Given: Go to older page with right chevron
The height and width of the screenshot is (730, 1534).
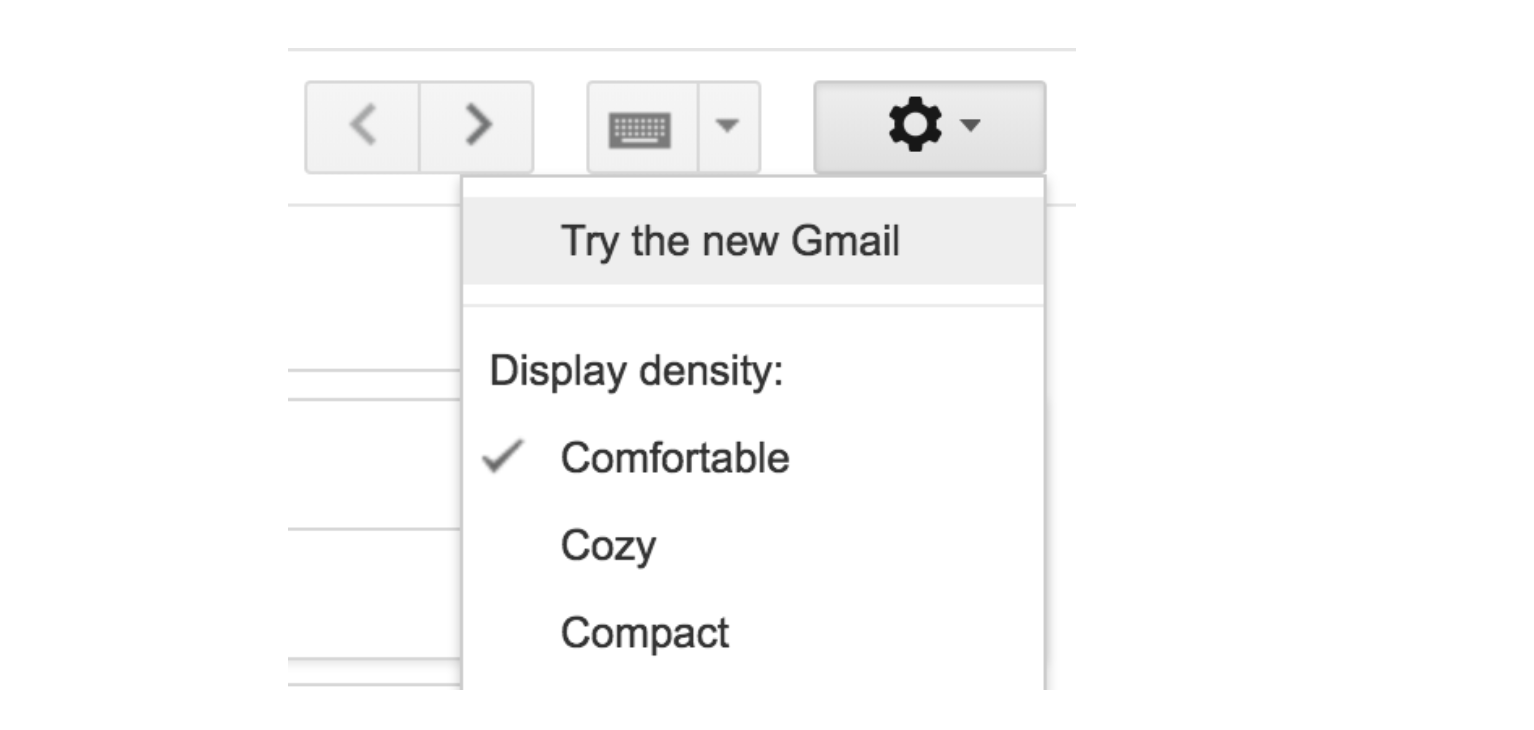Looking at the screenshot, I should (477, 127).
